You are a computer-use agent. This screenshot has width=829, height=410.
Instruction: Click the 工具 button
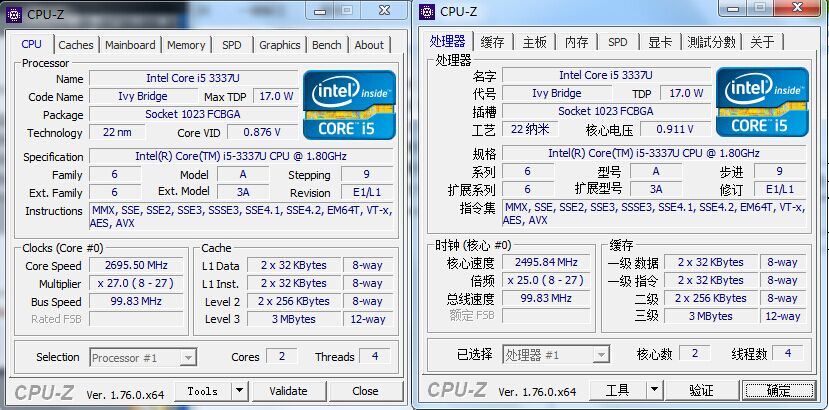(x=617, y=390)
